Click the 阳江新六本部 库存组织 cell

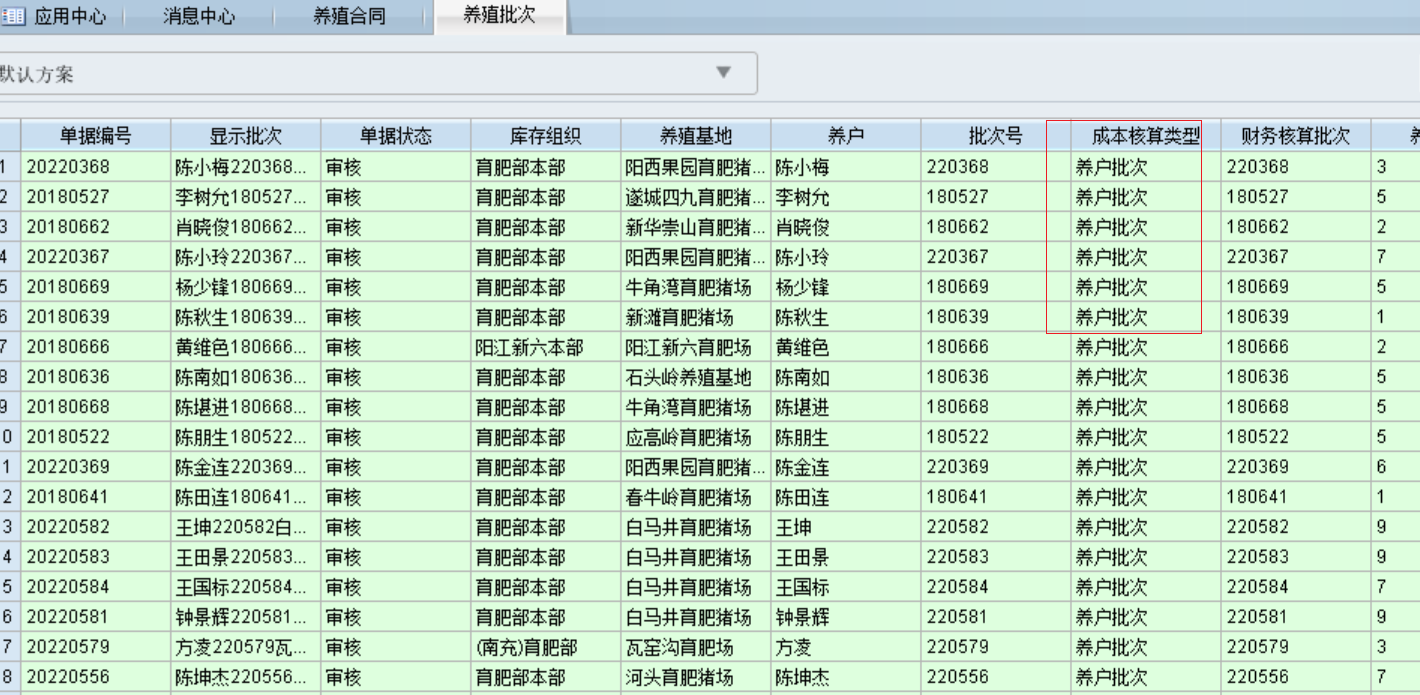click(529, 348)
